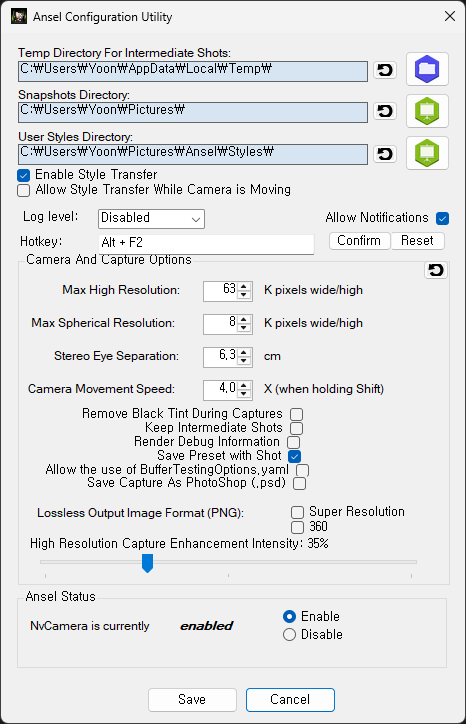This screenshot has width=466, height=724.
Task: Reset the User Styles Directory path
Action: pyautogui.click(x=385, y=154)
